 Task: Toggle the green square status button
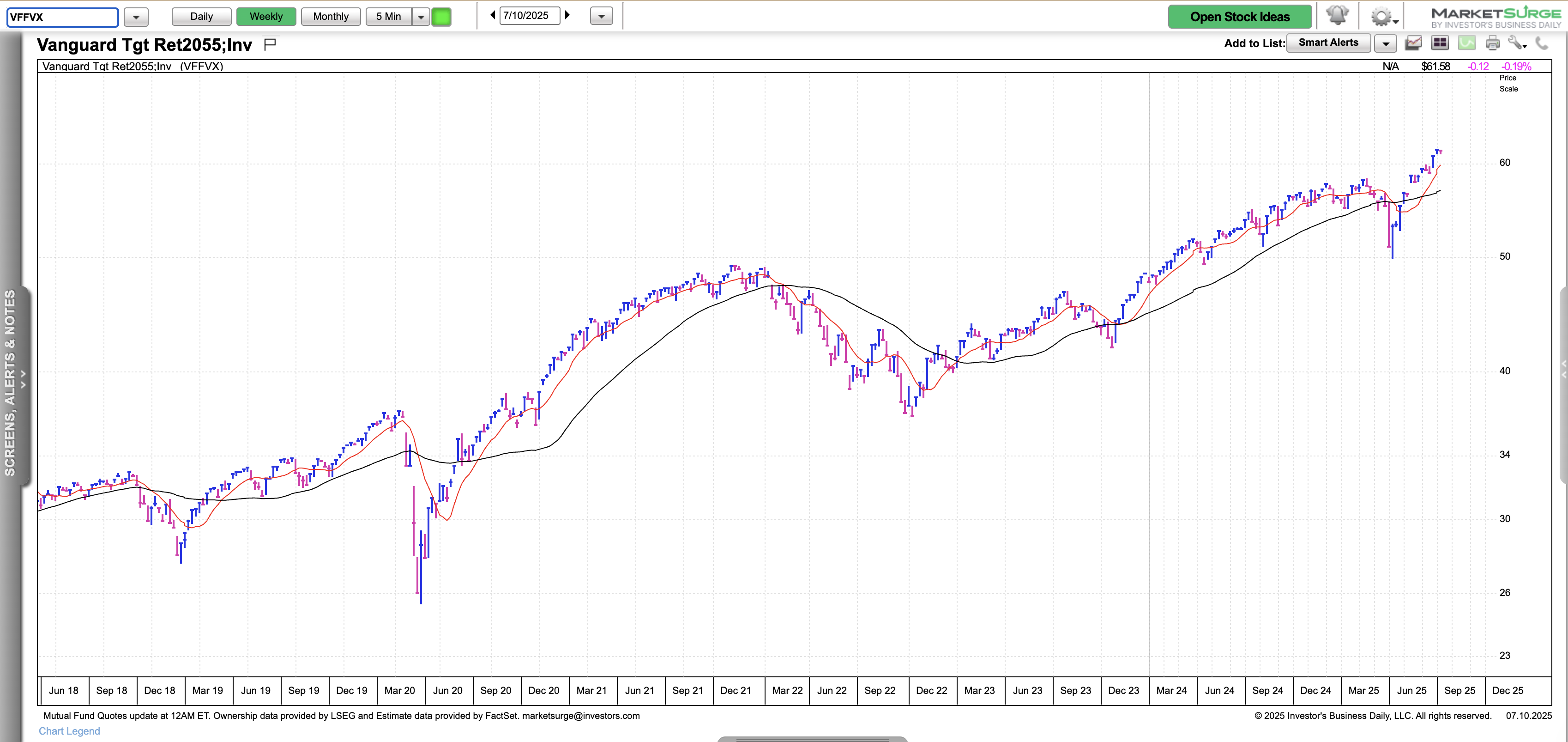pyautogui.click(x=441, y=17)
